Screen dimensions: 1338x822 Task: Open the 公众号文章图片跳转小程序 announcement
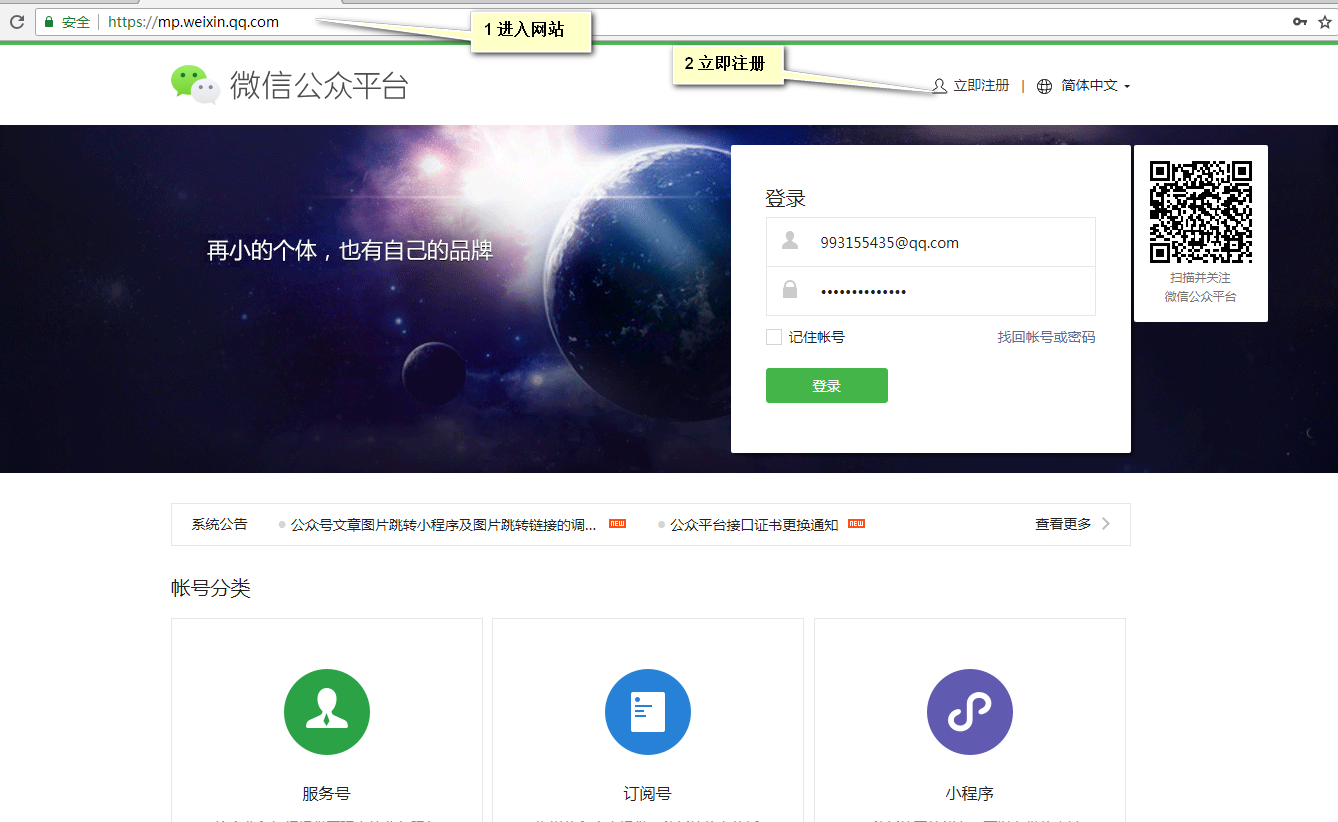(x=444, y=524)
